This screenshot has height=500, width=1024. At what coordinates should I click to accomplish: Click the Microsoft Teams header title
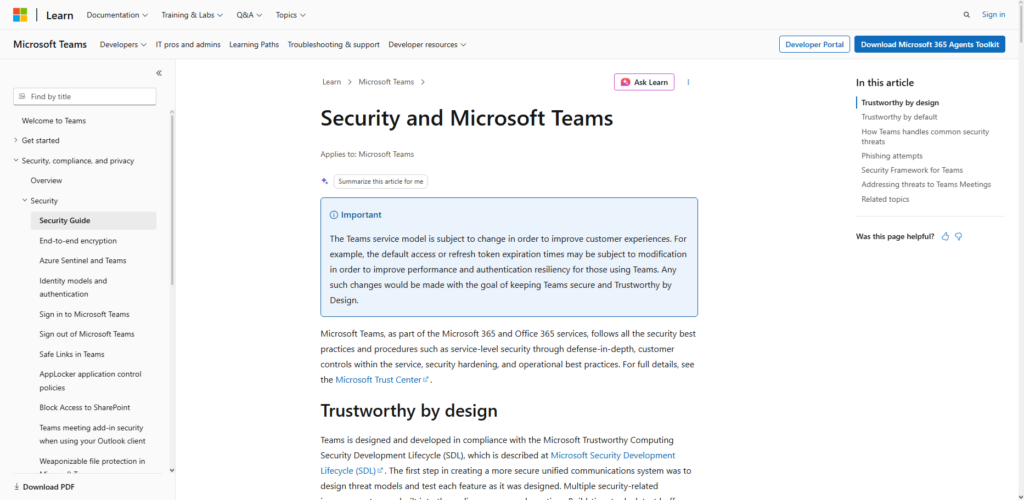pyautogui.click(x=50, y=44)
